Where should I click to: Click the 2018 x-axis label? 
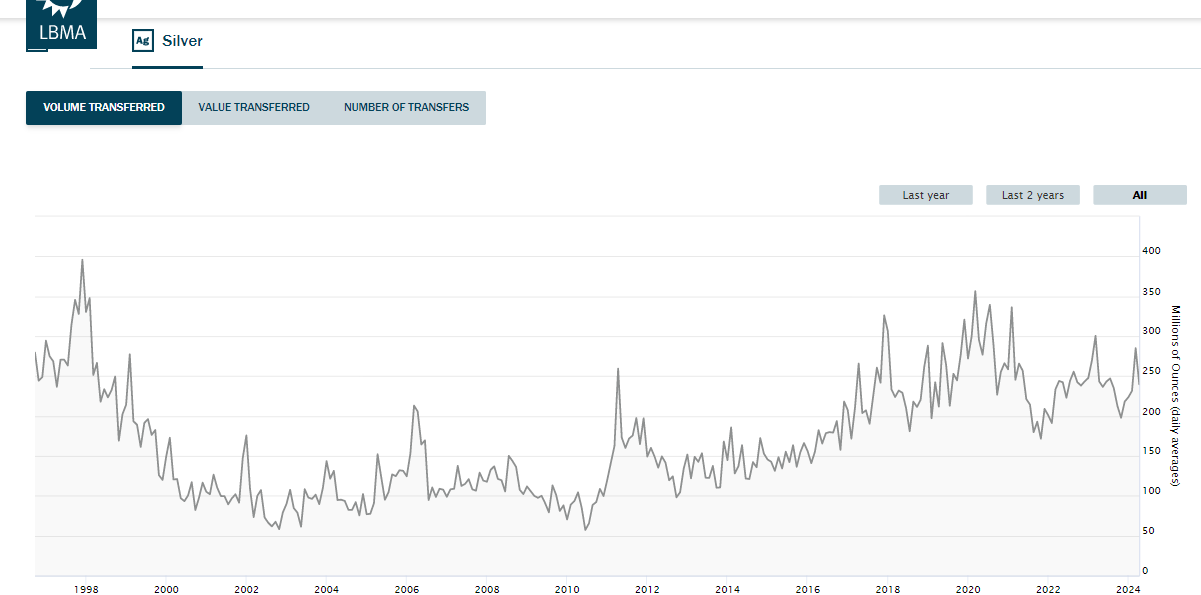point(887,590)
